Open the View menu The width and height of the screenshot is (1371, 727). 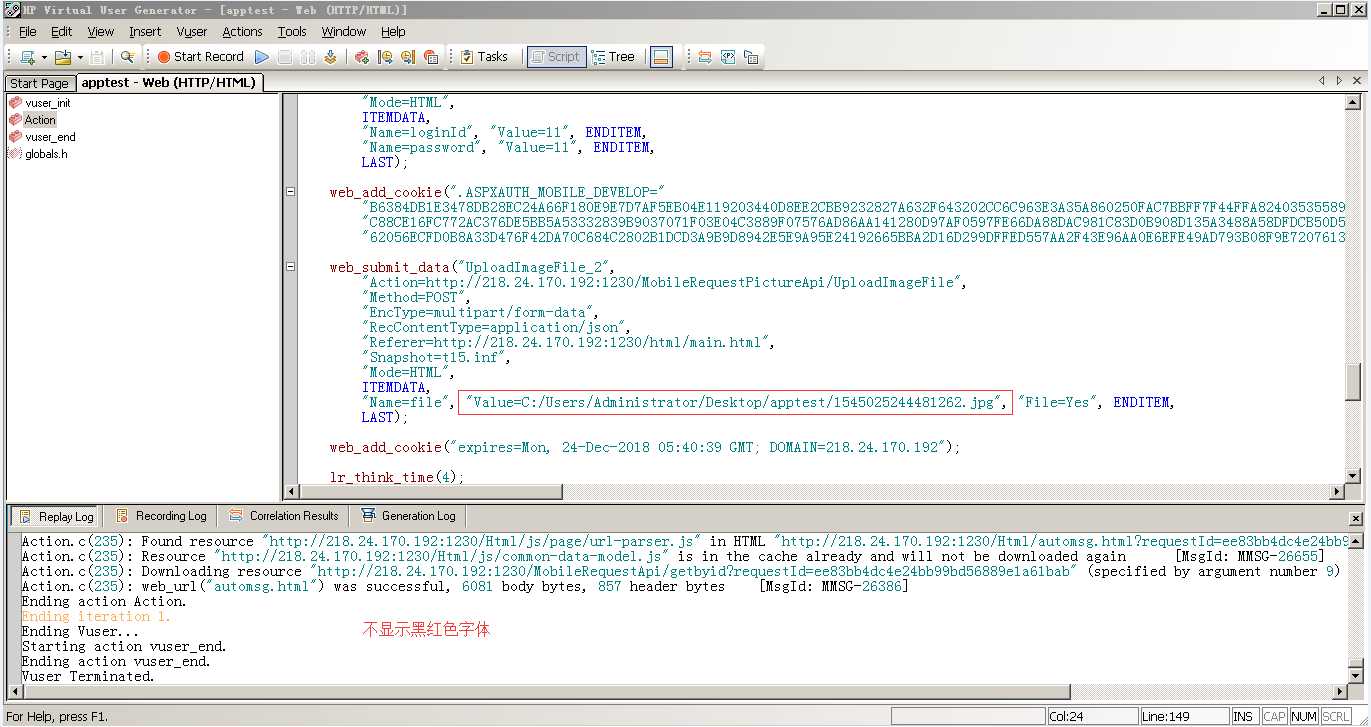click(x=101, y=32)
